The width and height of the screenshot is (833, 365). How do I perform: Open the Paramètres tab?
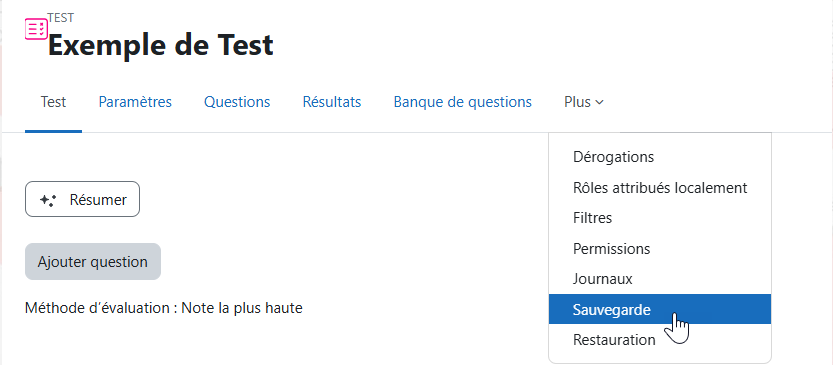pos(135,102)
